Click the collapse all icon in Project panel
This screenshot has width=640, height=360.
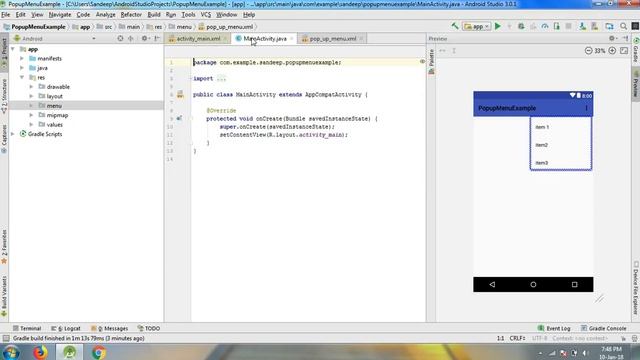[x=131, y=38]
